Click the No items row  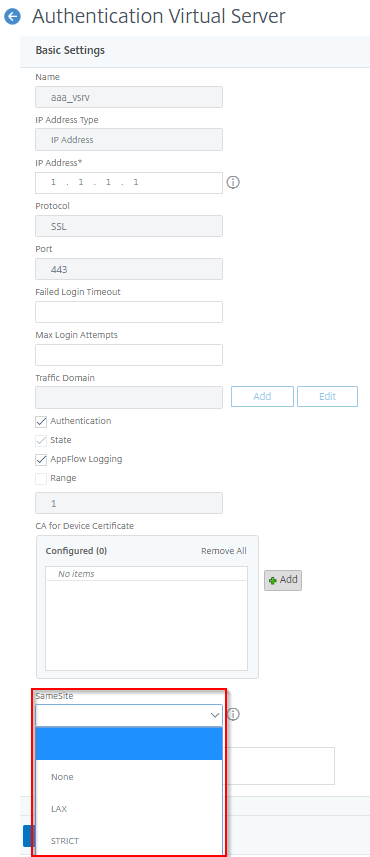pos(146,574)
